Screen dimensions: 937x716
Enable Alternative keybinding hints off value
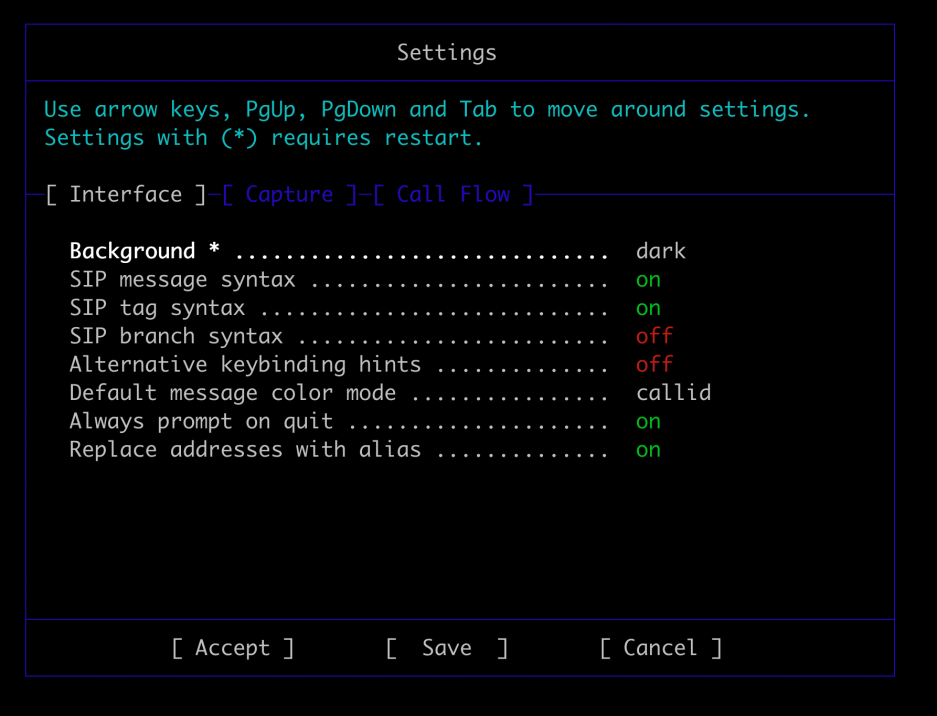tap(654, 364)
